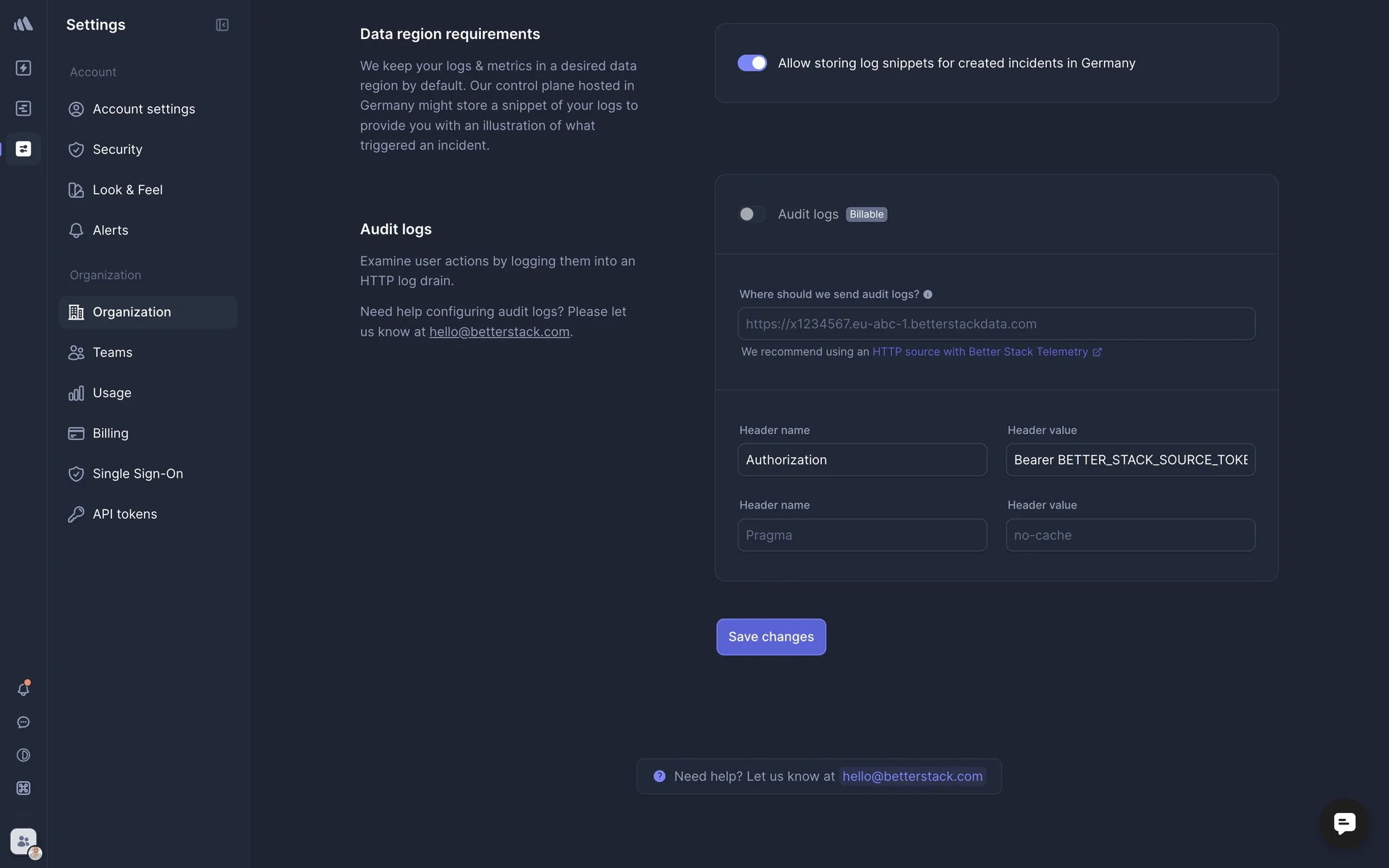Click the info icon next to audit logs question

coord(927,294)
